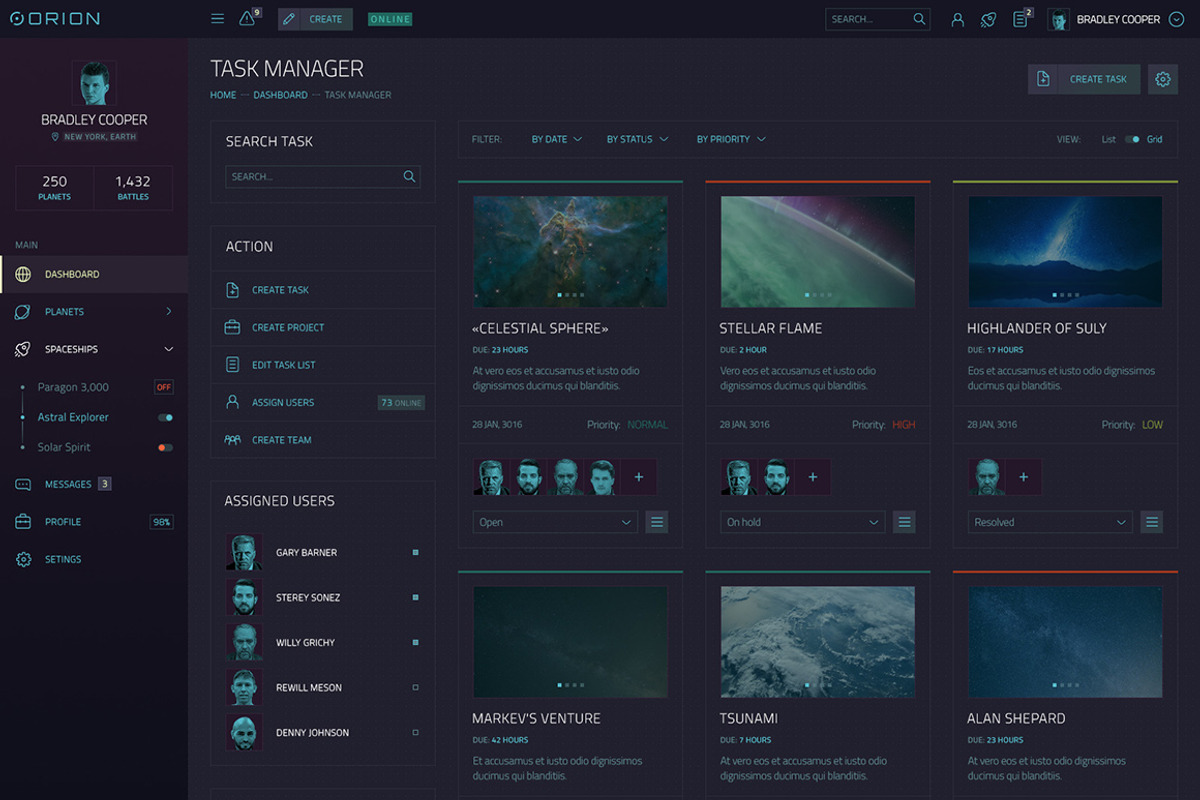Viewport: 1200px width, 800px height.
Task: Click the pencil icon on the Create button
Action: click(x=289, y=19)
